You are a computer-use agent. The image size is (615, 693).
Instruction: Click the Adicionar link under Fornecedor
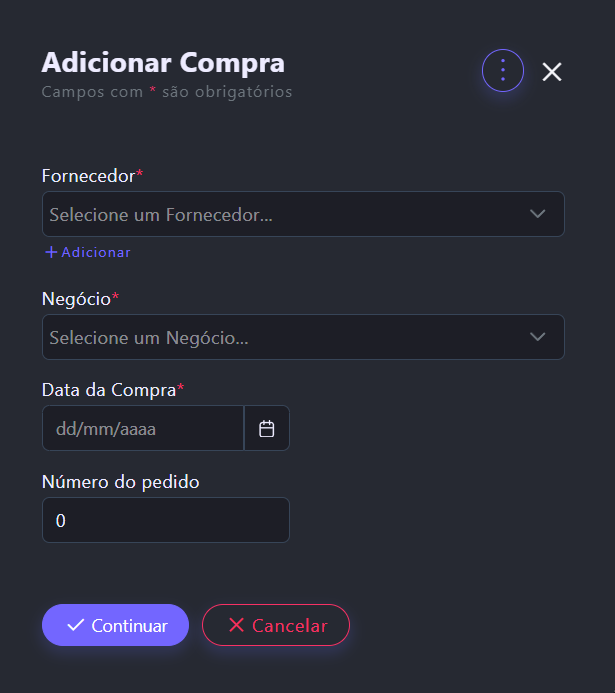click(96, 252)
